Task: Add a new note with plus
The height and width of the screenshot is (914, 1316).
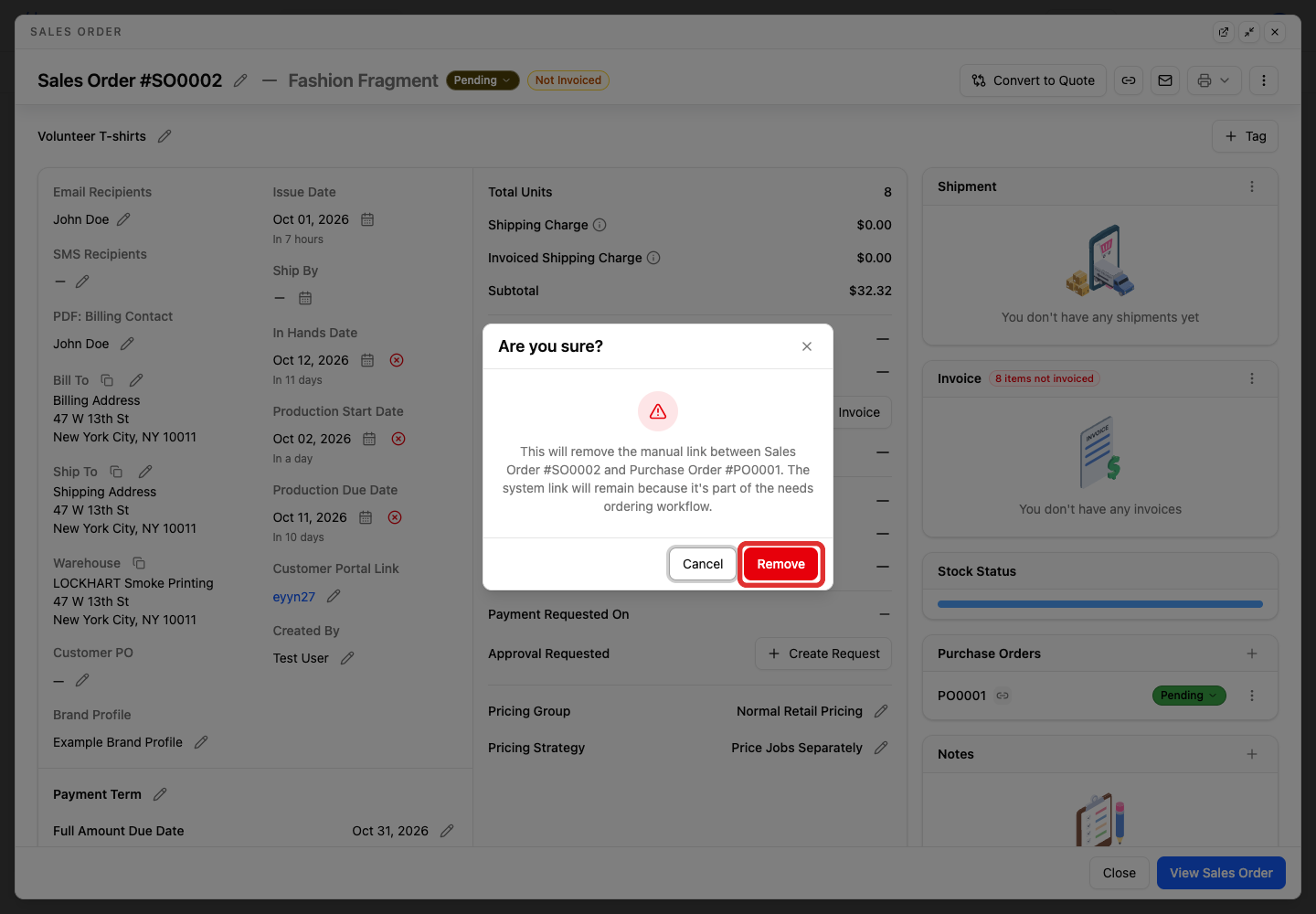Action: pyautogui.click(x=1252, y=754)
